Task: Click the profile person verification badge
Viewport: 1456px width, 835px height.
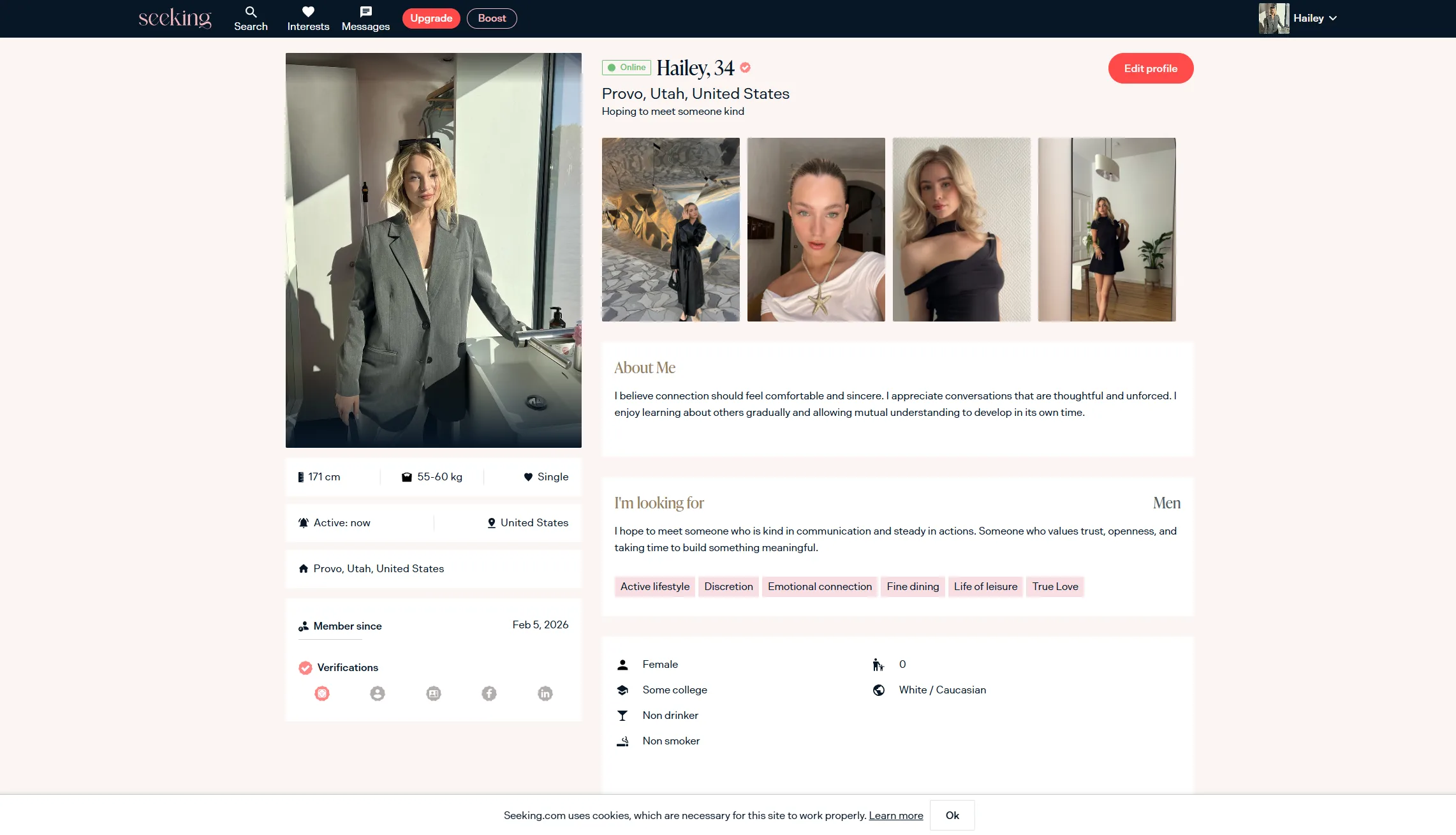Action: click(378, 693)
